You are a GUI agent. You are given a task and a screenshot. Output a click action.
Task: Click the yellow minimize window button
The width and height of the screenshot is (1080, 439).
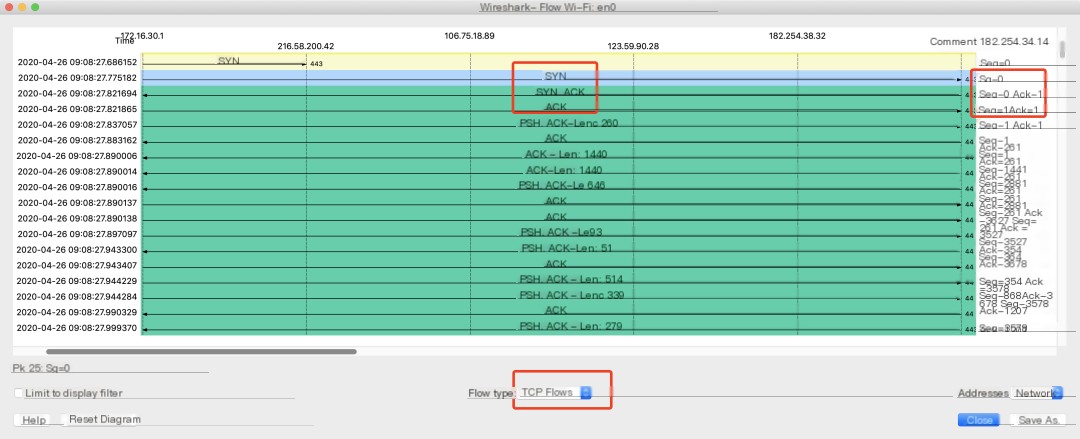(21, 7)
